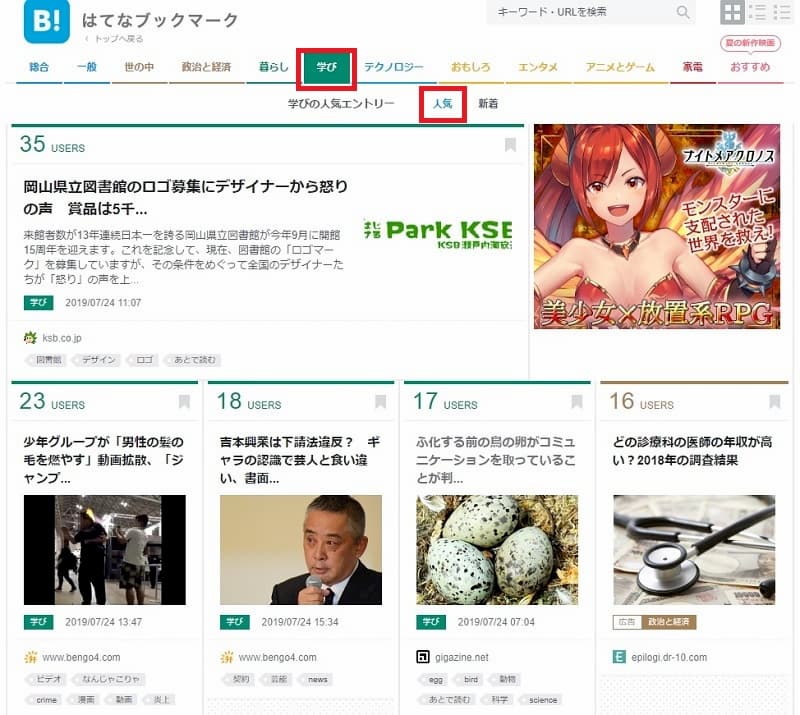Image resolution: width=800 pixels, height=715 pixels.
Task: Switch to compact text list view
Action: (x=782, y=12)
